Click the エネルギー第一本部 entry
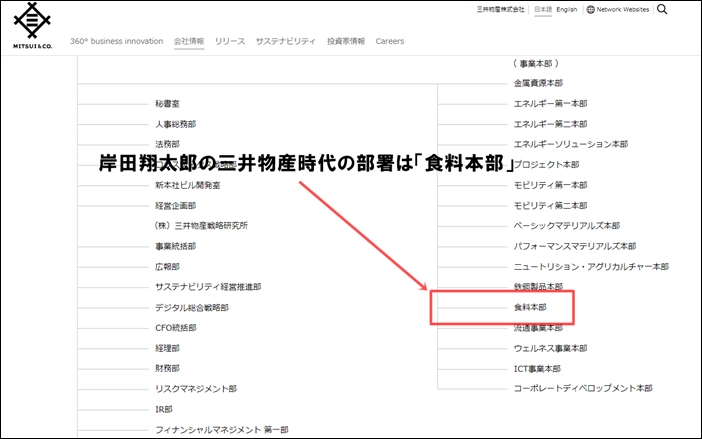The height and width of the screenshot is (439, 702). pyautogui.click(x=550, y=104)
